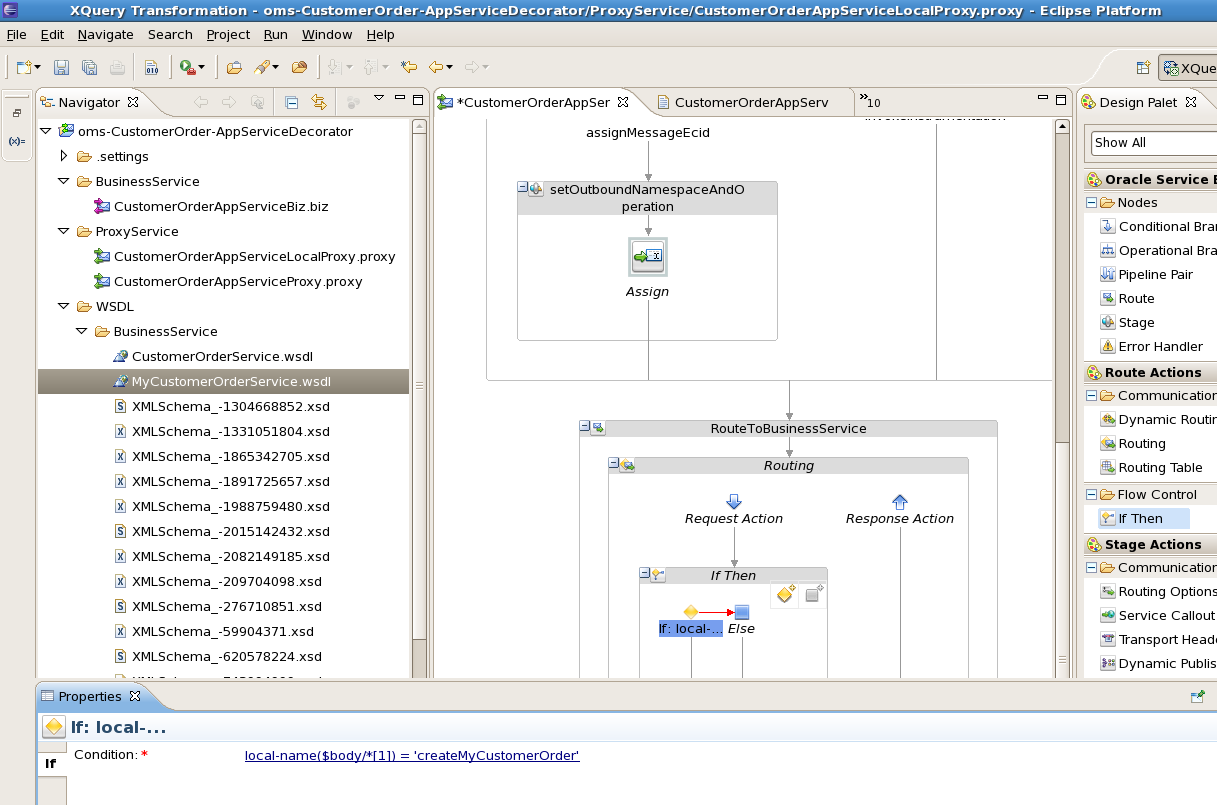Image resolution: width=1217 pixels, height=805 pixels.
Task: Select Dynamic Routing action in palette
Action: point(1158,419)
